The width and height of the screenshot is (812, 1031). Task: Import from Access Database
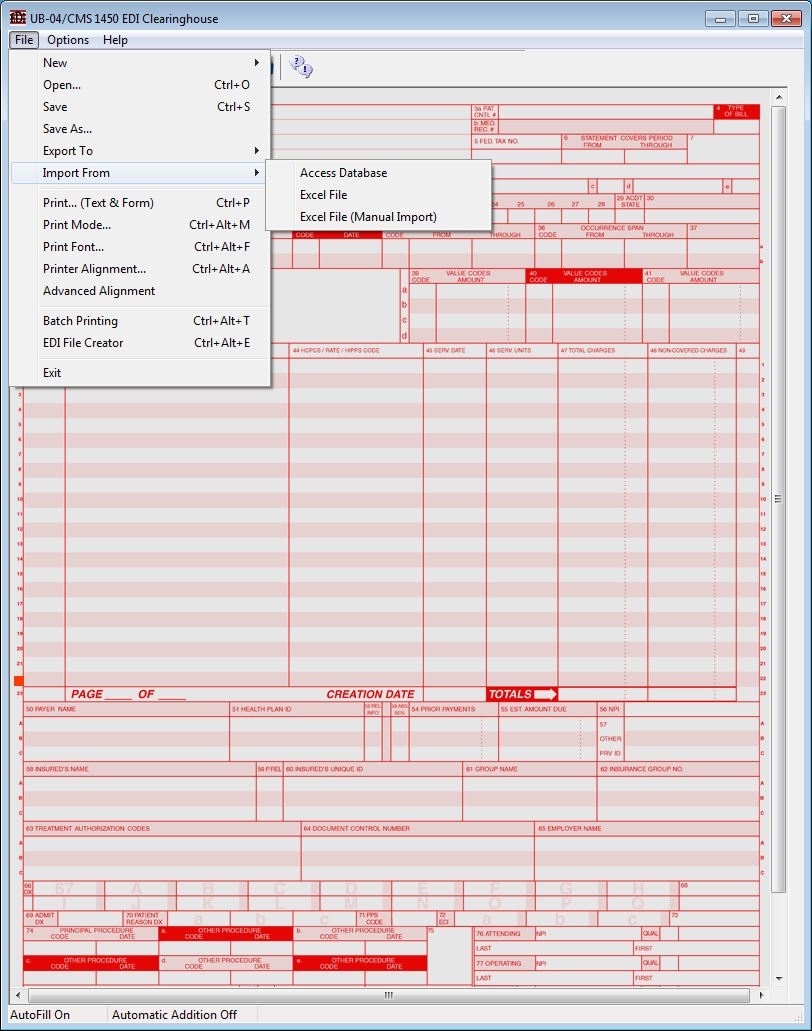[x=379, y=173]
